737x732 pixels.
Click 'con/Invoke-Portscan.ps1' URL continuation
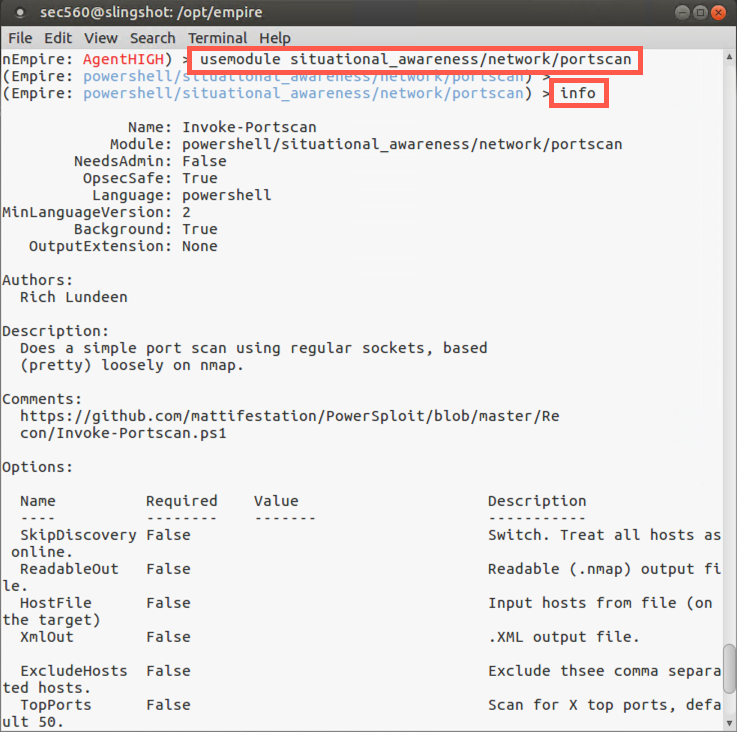tap(123, 433)
